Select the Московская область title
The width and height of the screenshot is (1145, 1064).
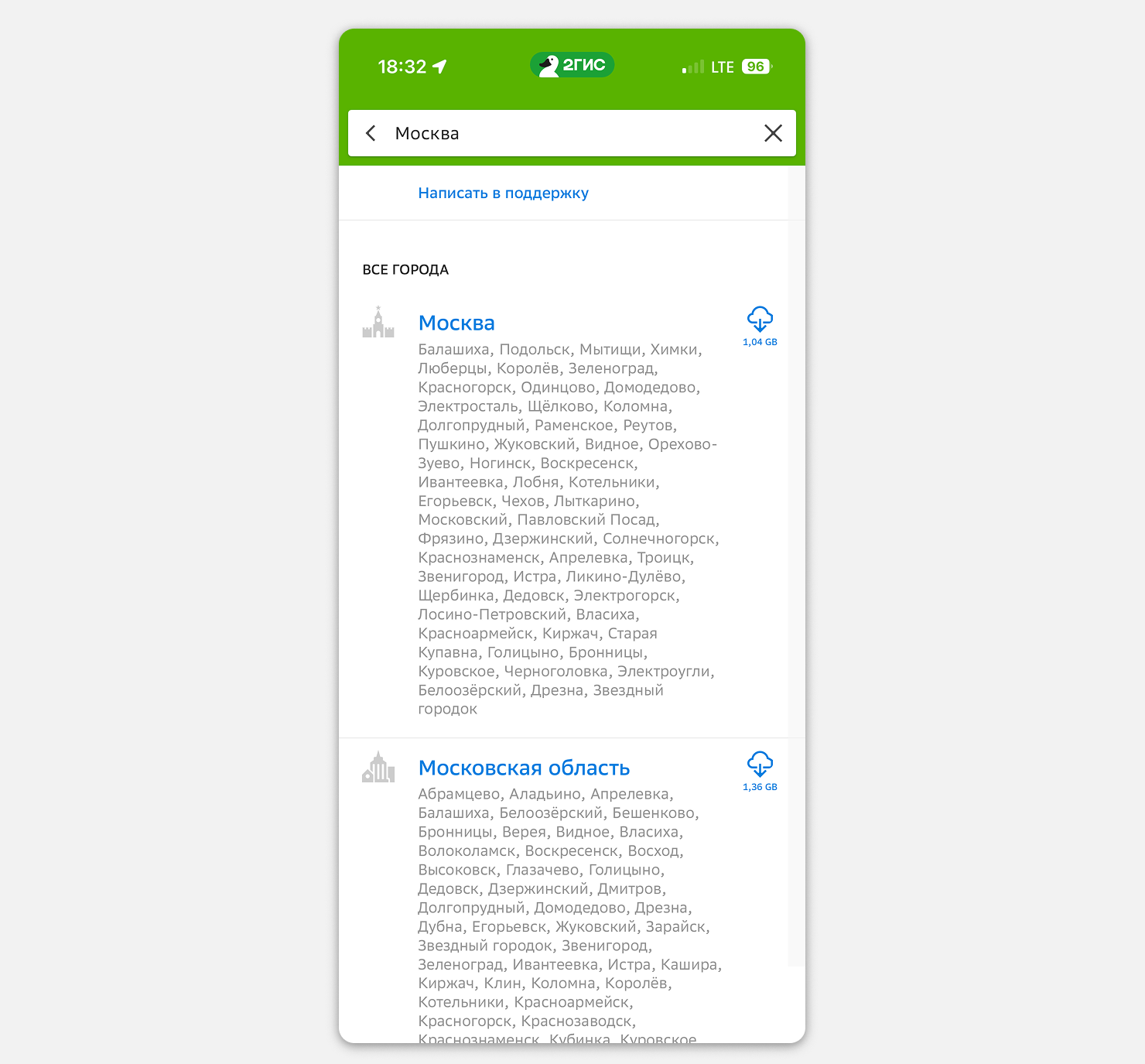[x=524, y=768]
